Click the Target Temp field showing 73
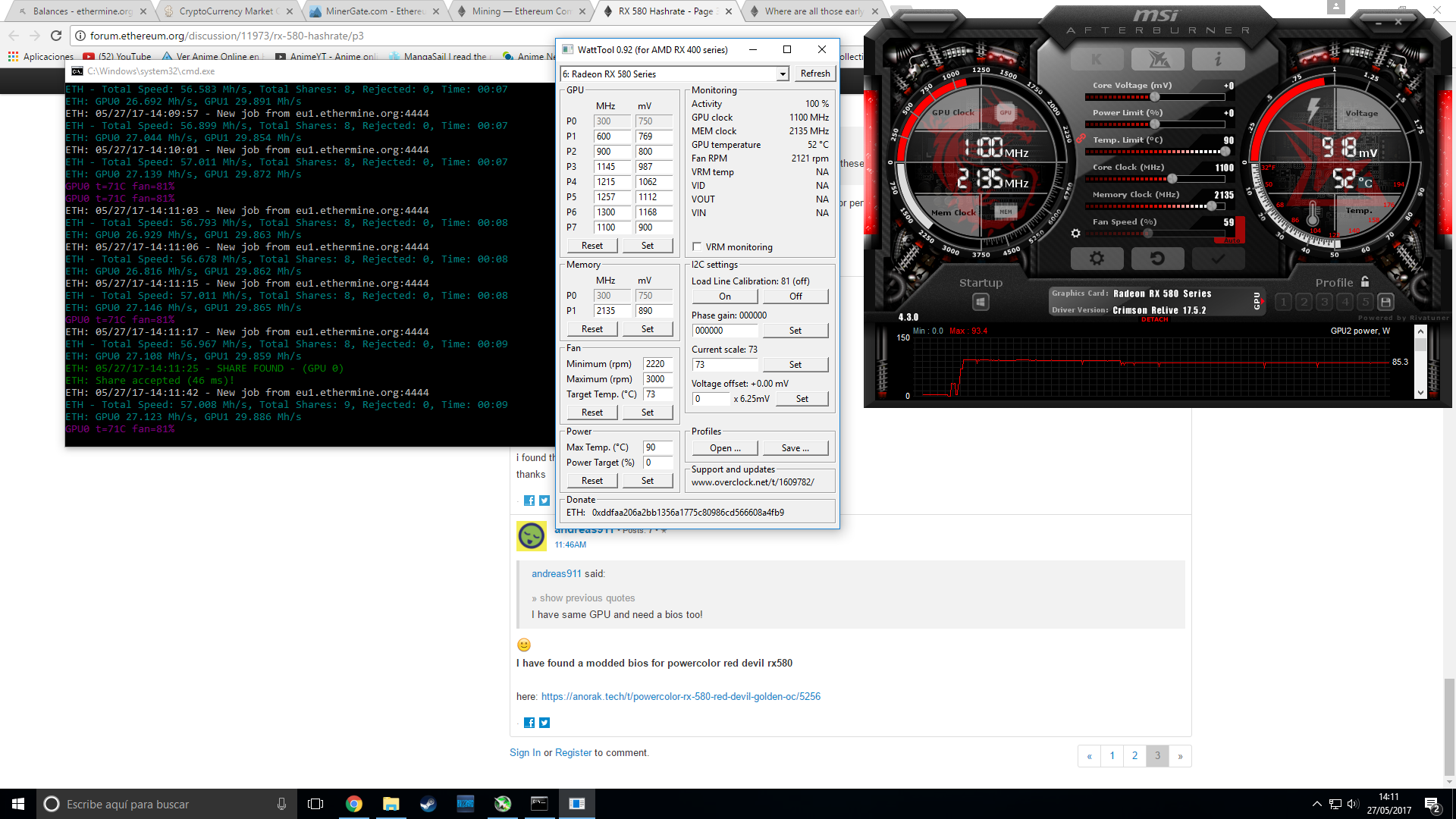Screen dimensions: 1456x819 tap(657, 394)
